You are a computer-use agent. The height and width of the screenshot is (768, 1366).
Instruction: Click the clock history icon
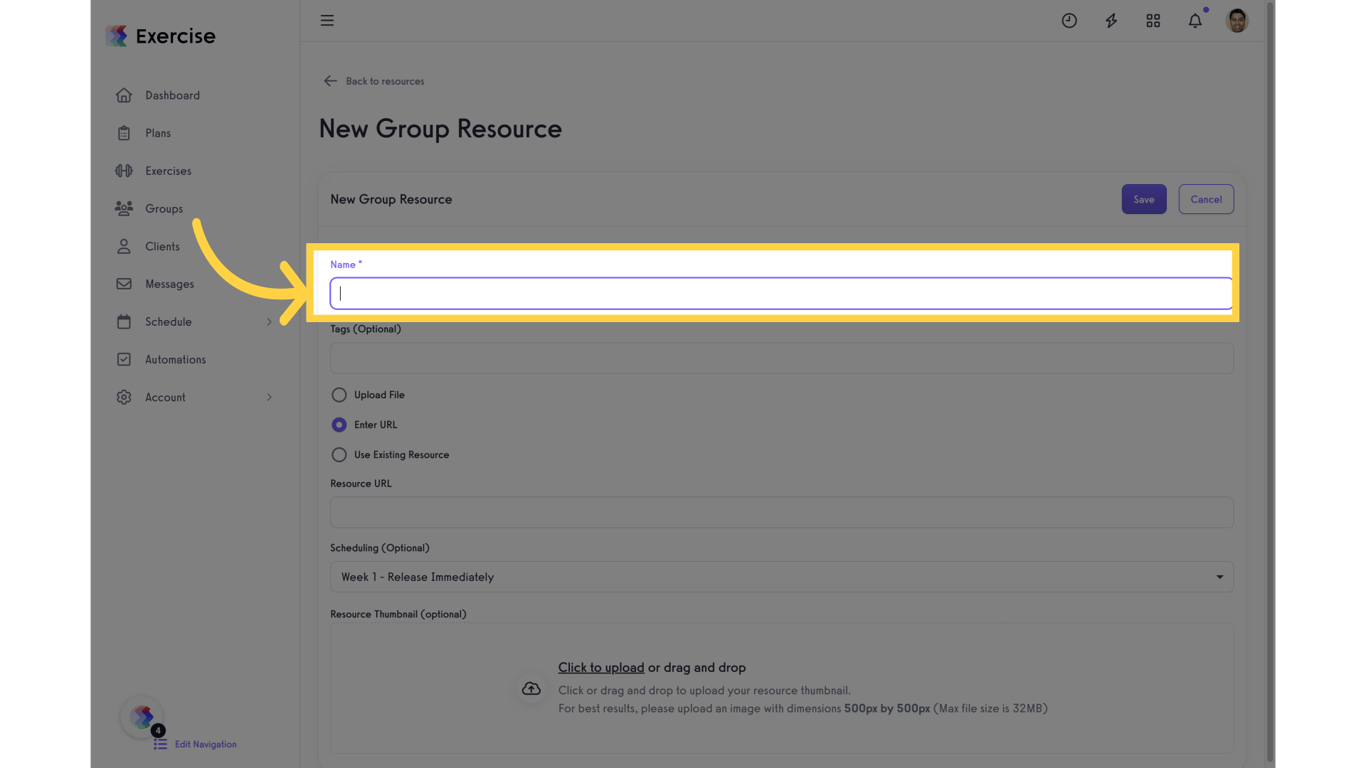pos(1069,21)
